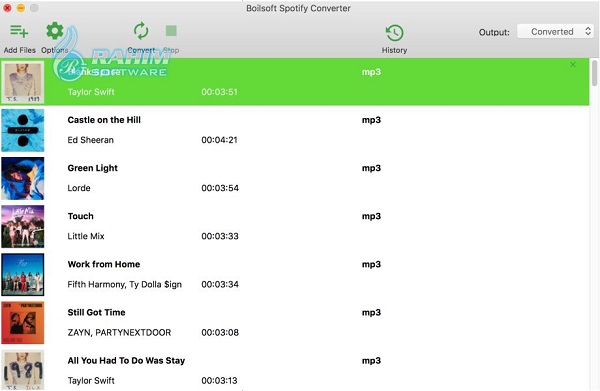Select the song title Touch
The image size is (600, 391).
tap(80, 216)
